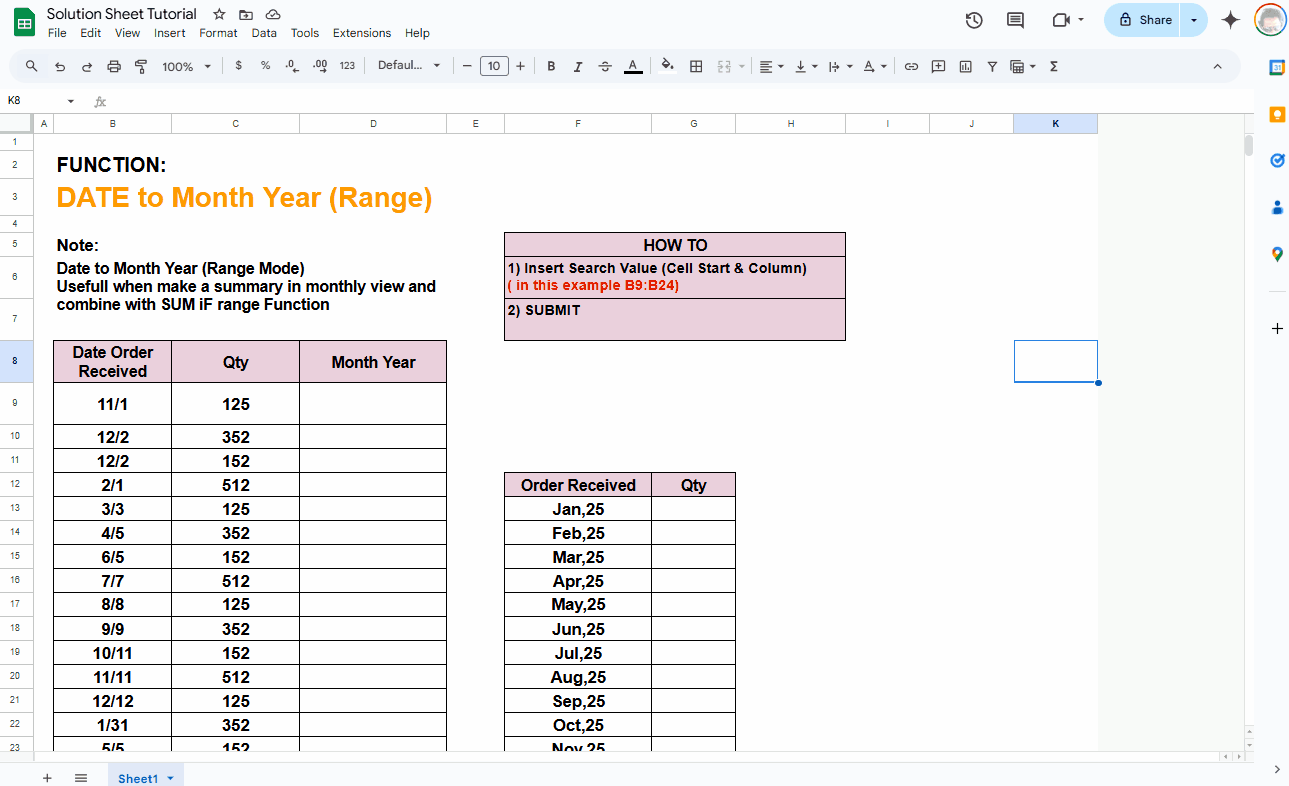Image resolution: width=1289 pixels, height=786 pixels.
Task: Star the Solution Sheet Tutorial document
Action: pos(219,14)
